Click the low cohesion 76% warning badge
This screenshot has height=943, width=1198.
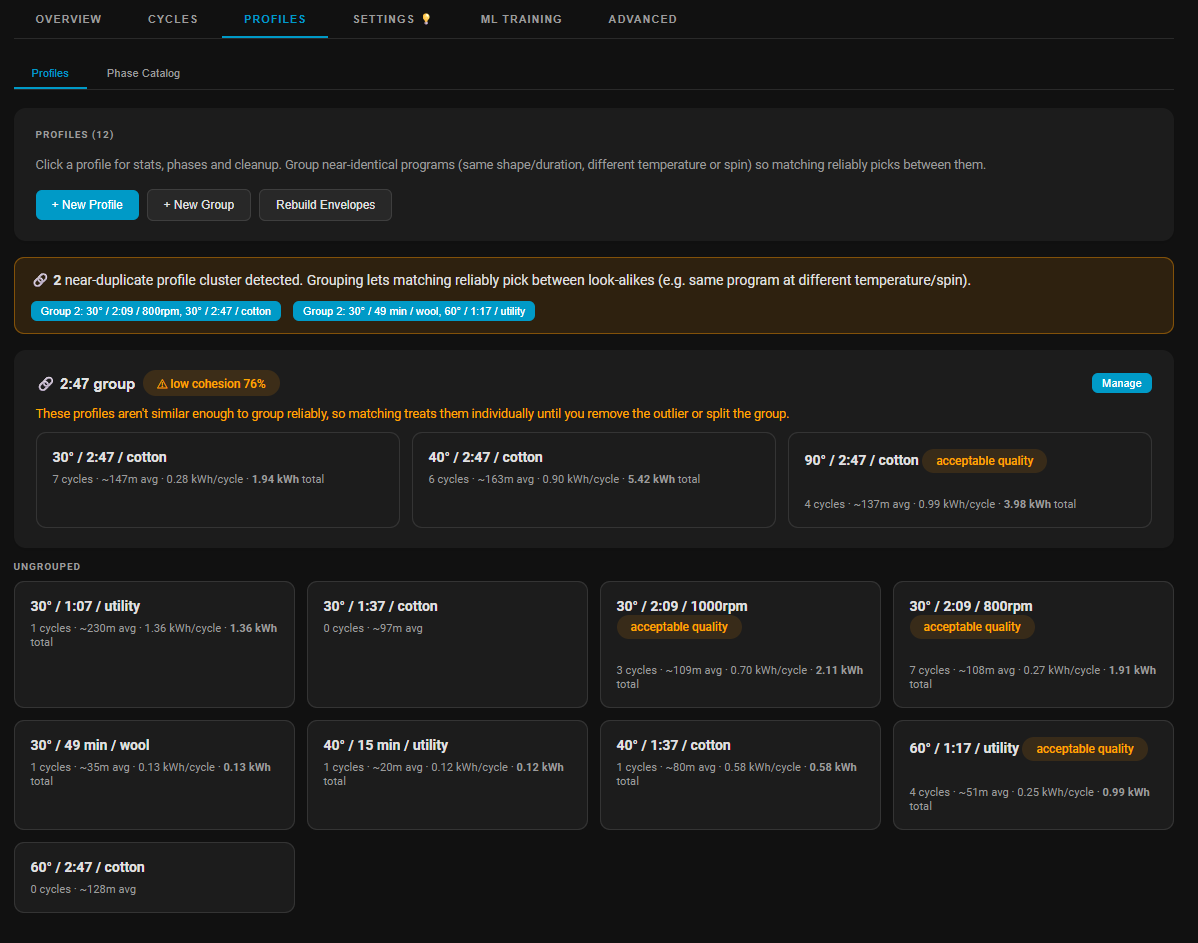[211, 384]
